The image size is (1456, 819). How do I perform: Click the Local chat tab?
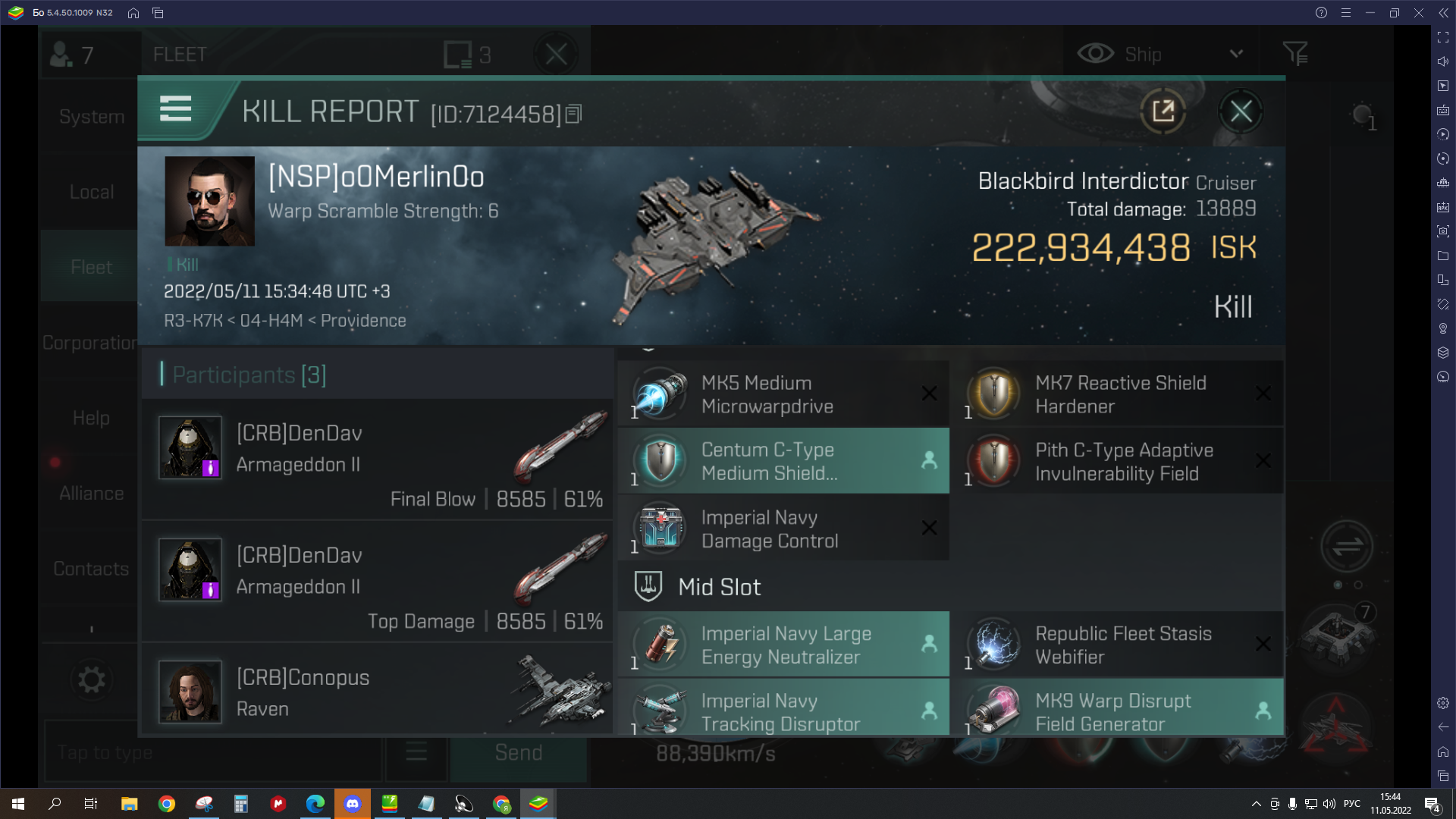click(90, 192)
